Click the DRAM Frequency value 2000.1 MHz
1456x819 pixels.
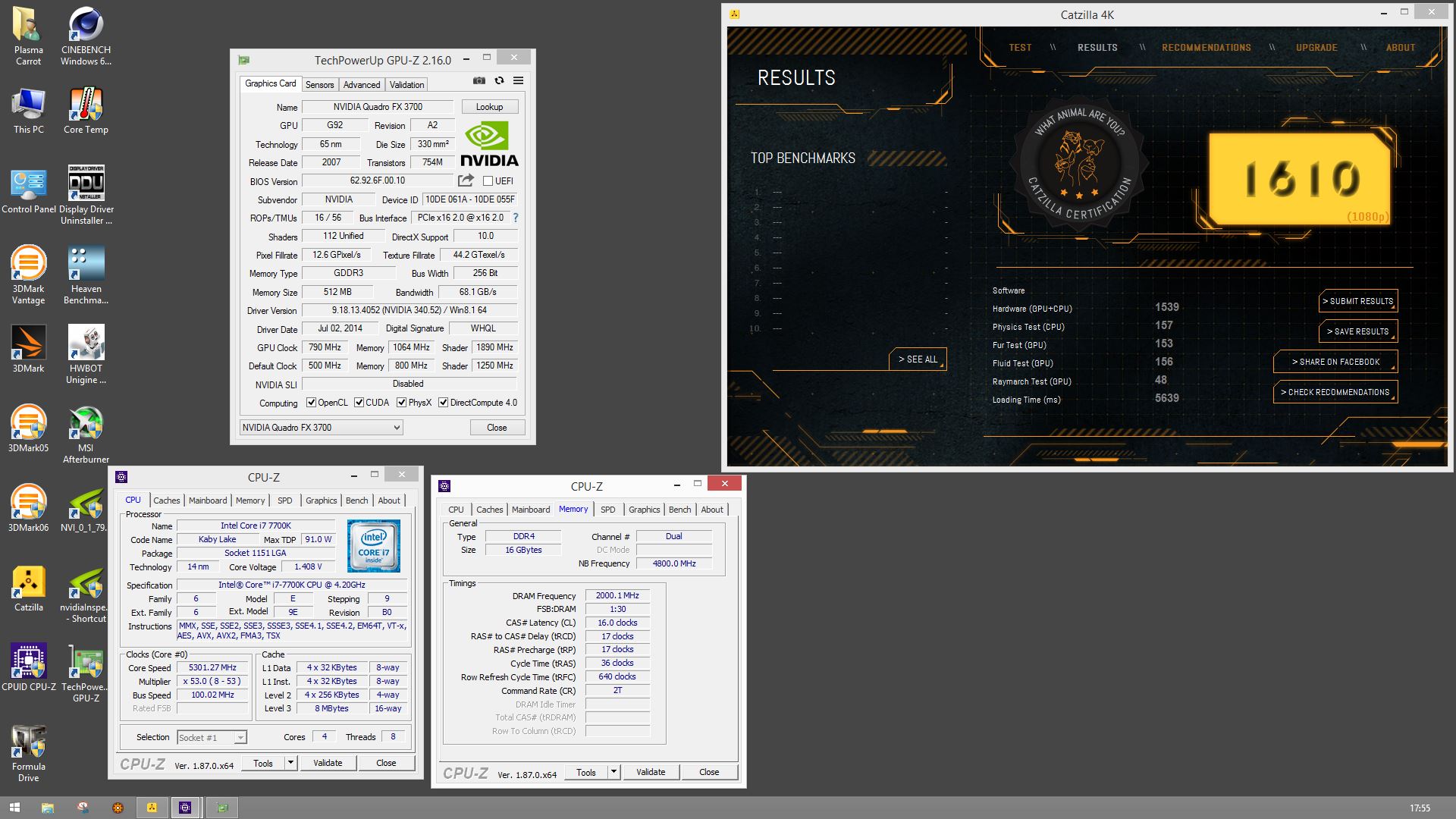click(617, 596)
